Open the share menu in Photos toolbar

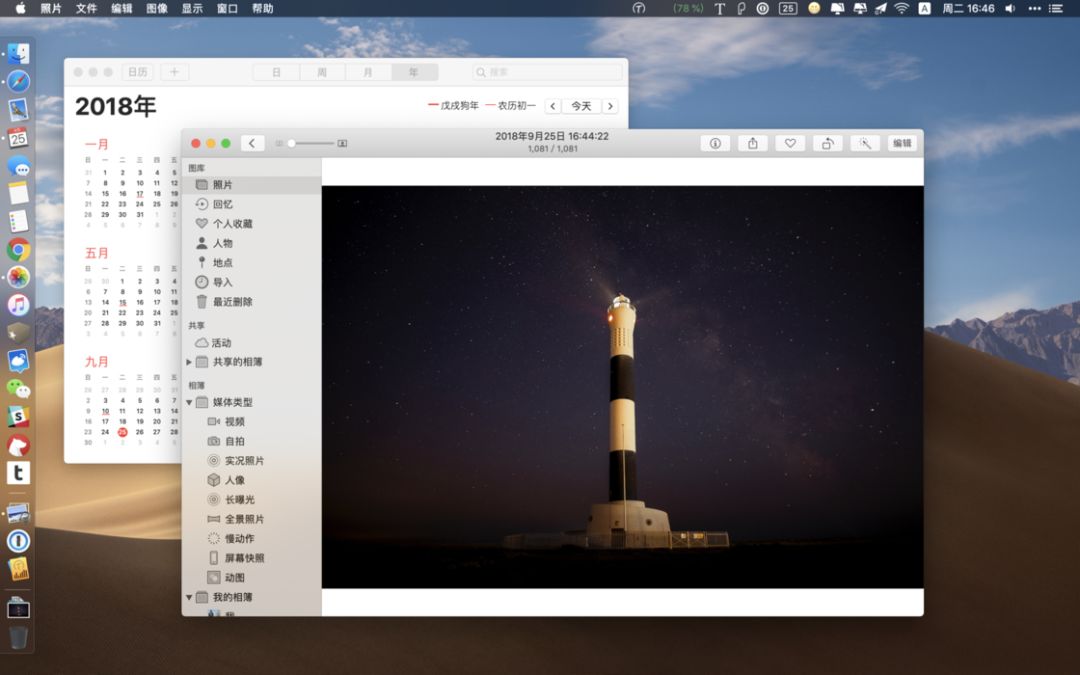click(752, 143)
